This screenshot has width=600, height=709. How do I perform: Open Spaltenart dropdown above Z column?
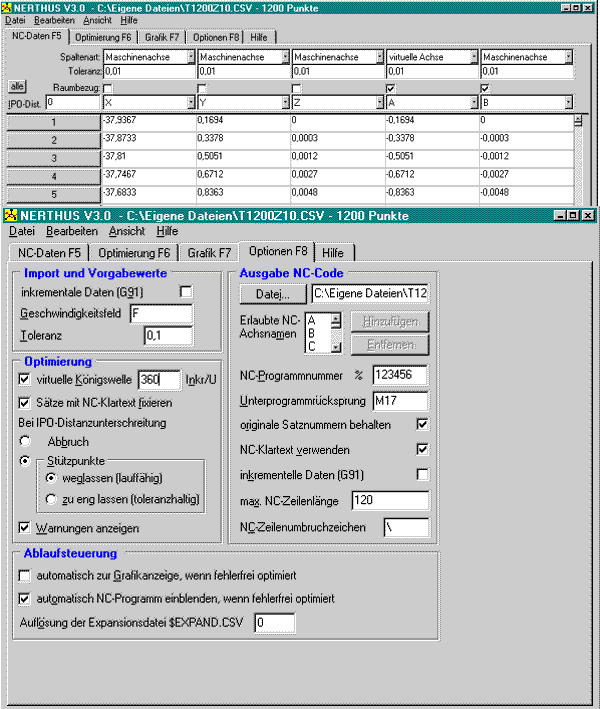click(380, 57)
